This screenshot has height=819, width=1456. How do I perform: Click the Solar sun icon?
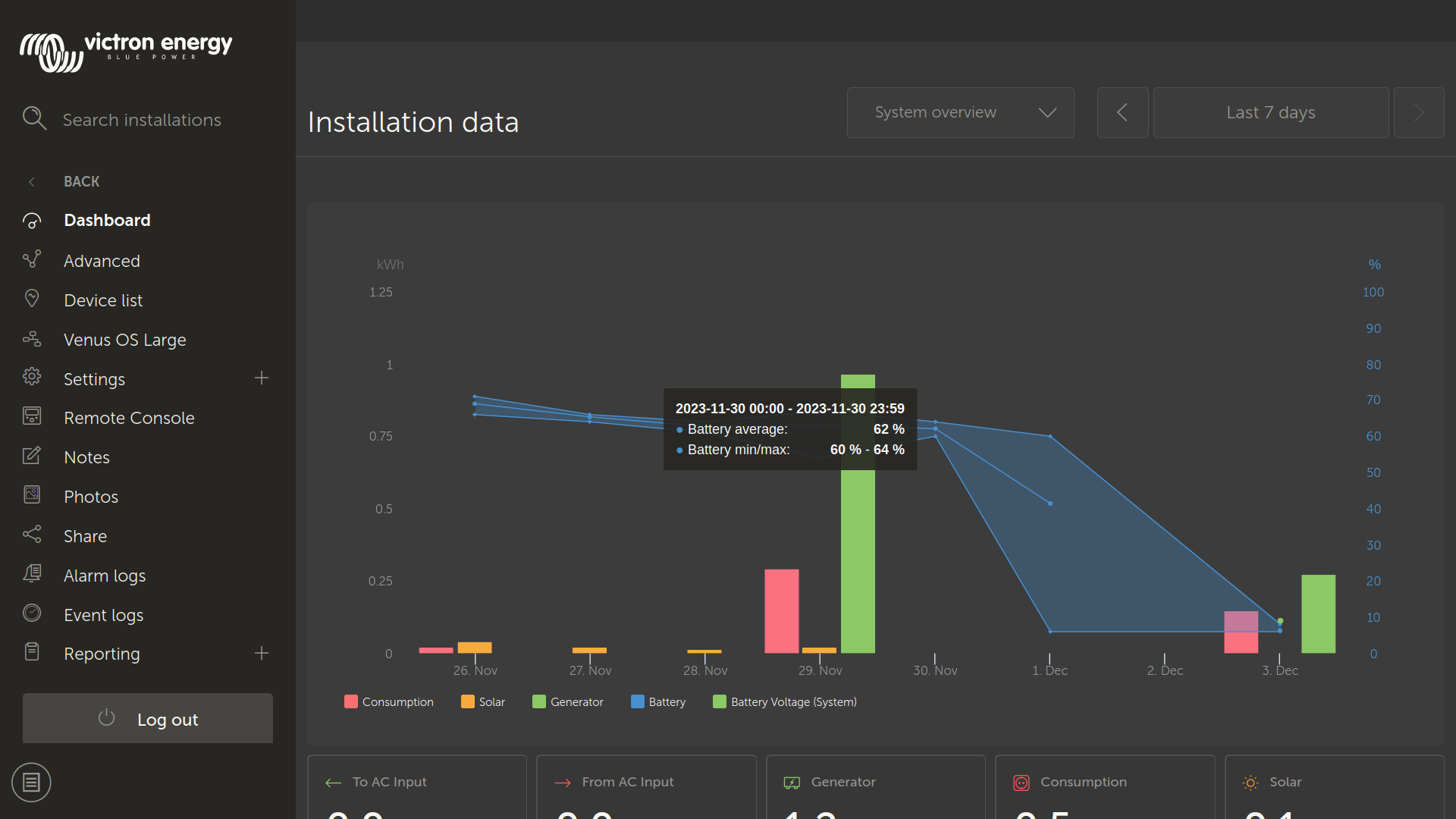1250,783
